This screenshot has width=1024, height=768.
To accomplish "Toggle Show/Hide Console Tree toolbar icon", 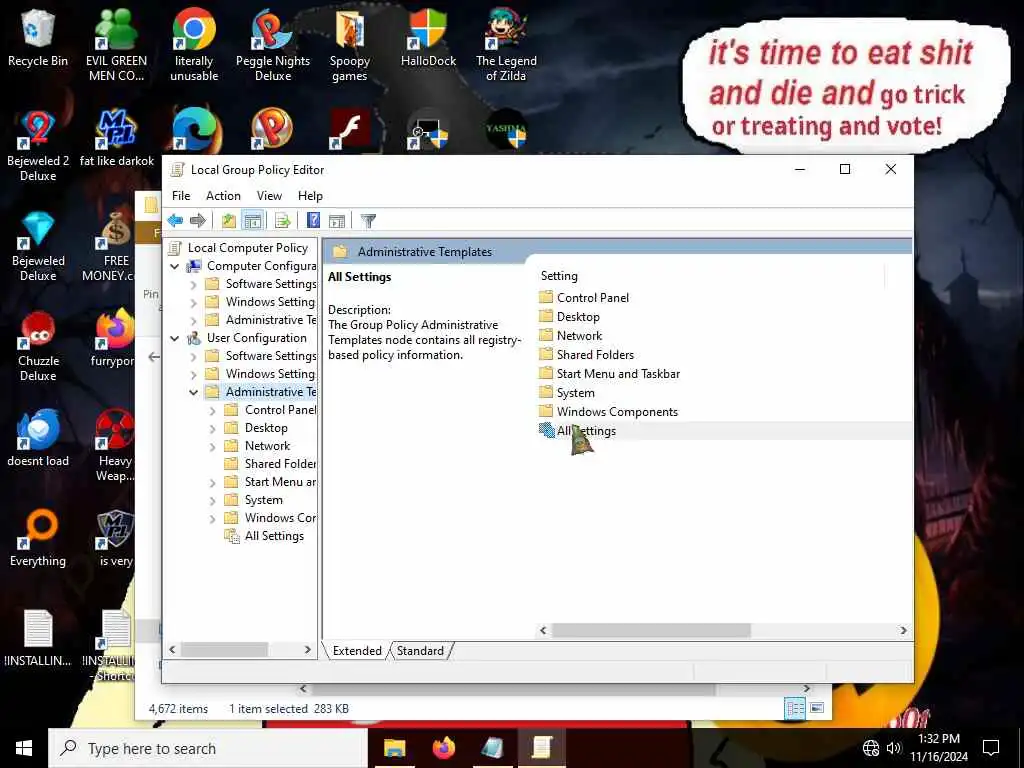I will pyautogui.click(x=252, y=221).
